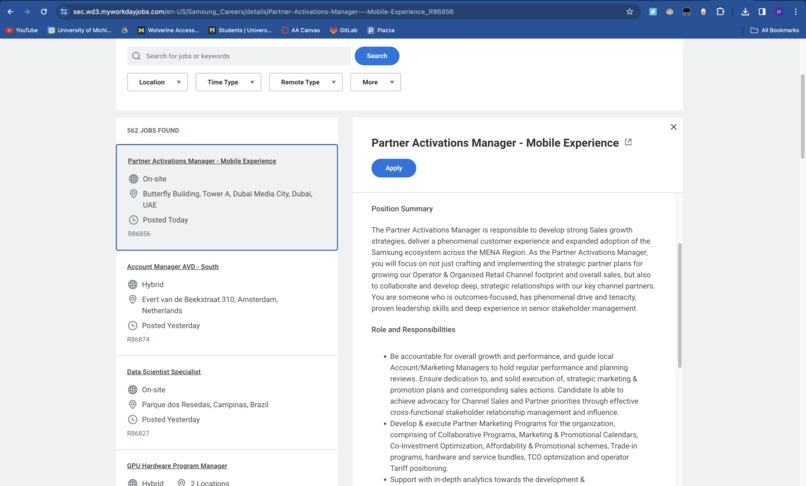Click job ID R86827 text

138,434
